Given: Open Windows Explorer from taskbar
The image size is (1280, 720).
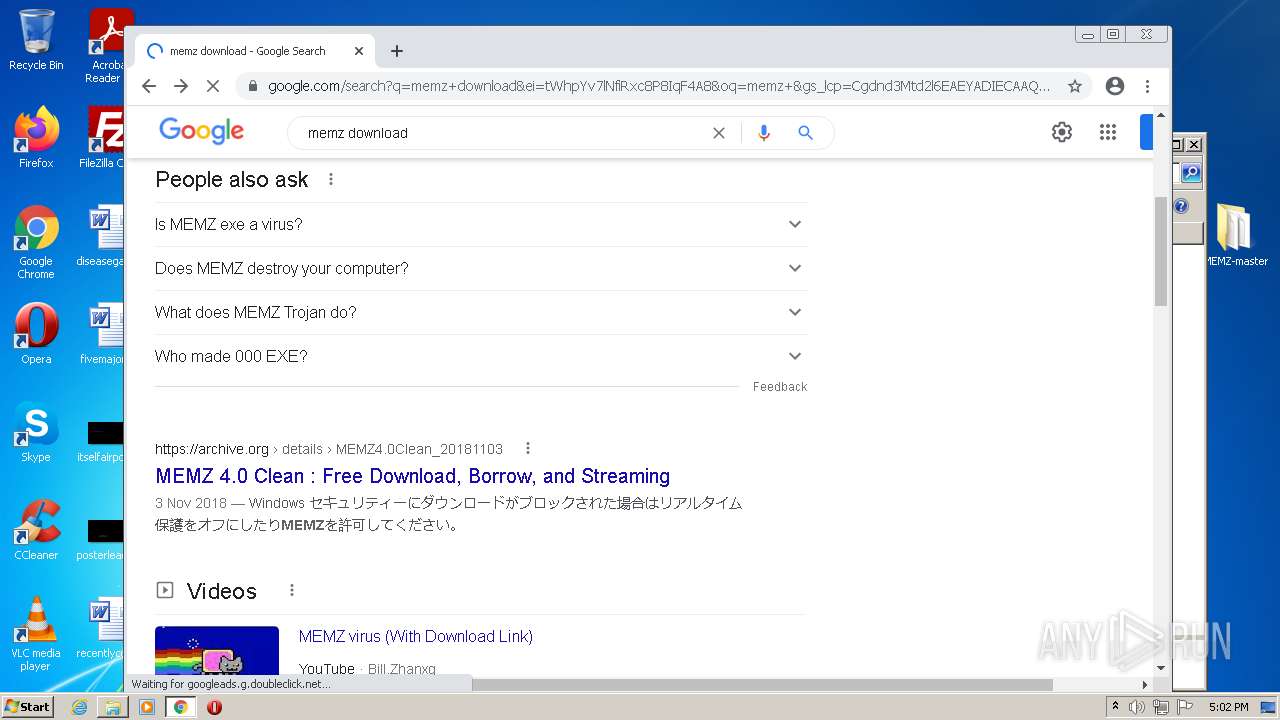Looking at the screenshot, I should pyautogui.click(x=113, y=707).
